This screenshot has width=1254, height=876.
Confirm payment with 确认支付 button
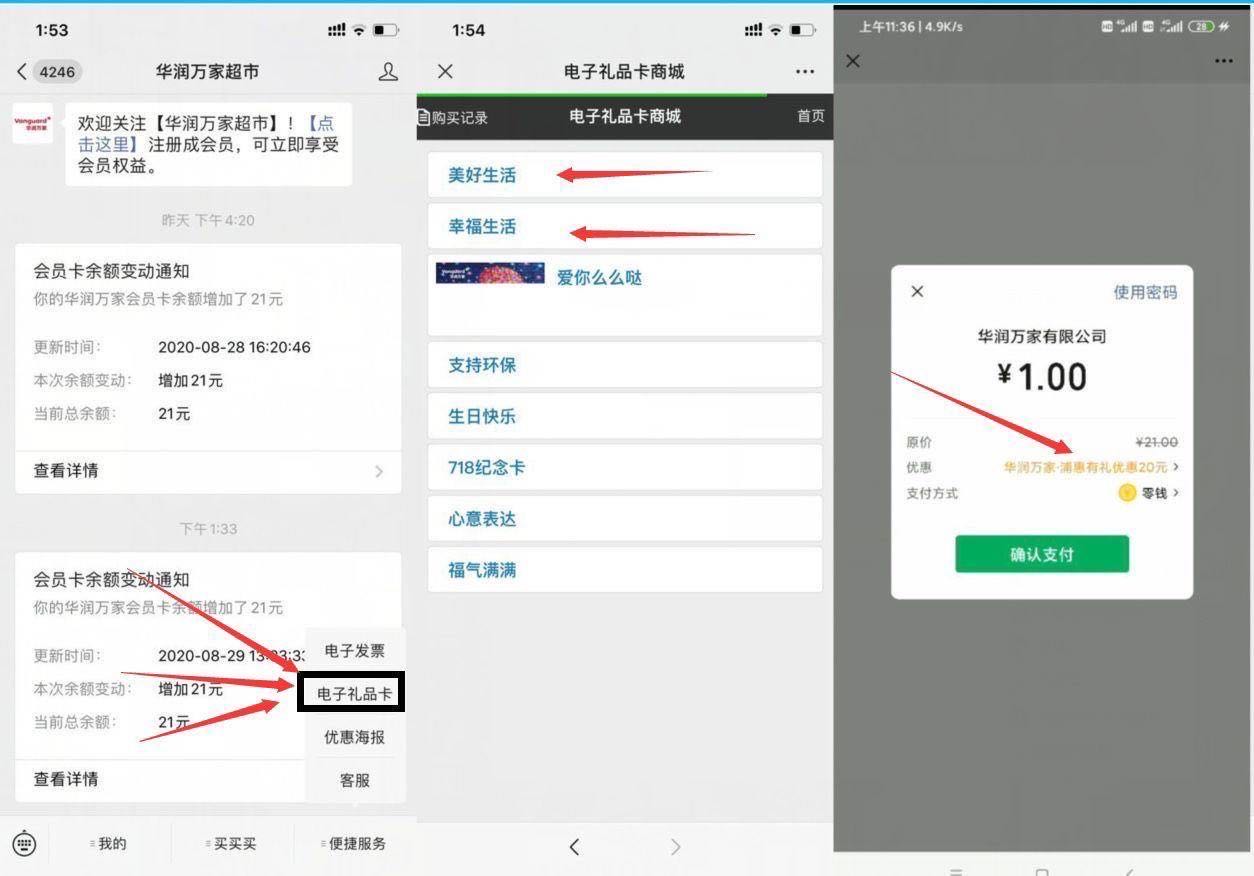[x=1042, y=554]
